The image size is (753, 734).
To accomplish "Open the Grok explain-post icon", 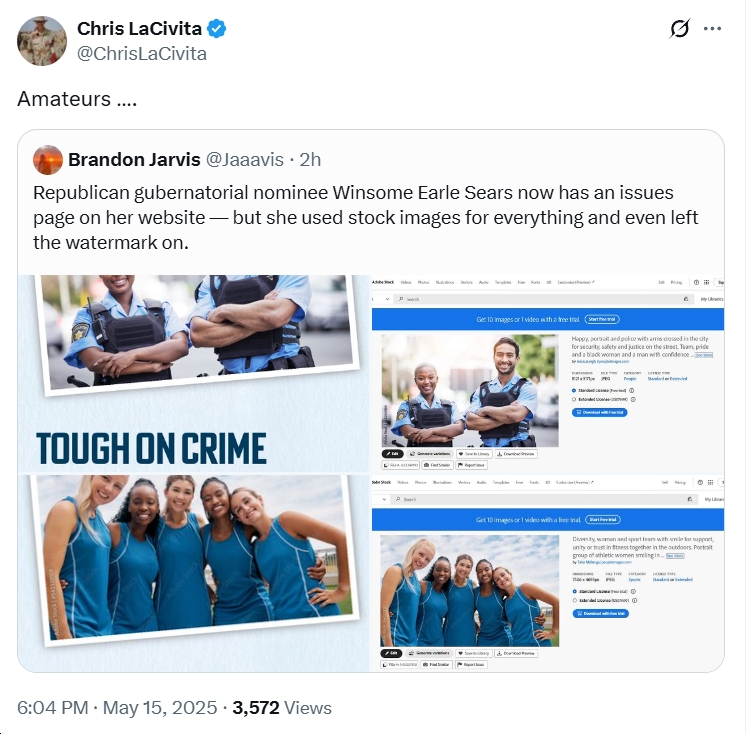I will 680,28.
